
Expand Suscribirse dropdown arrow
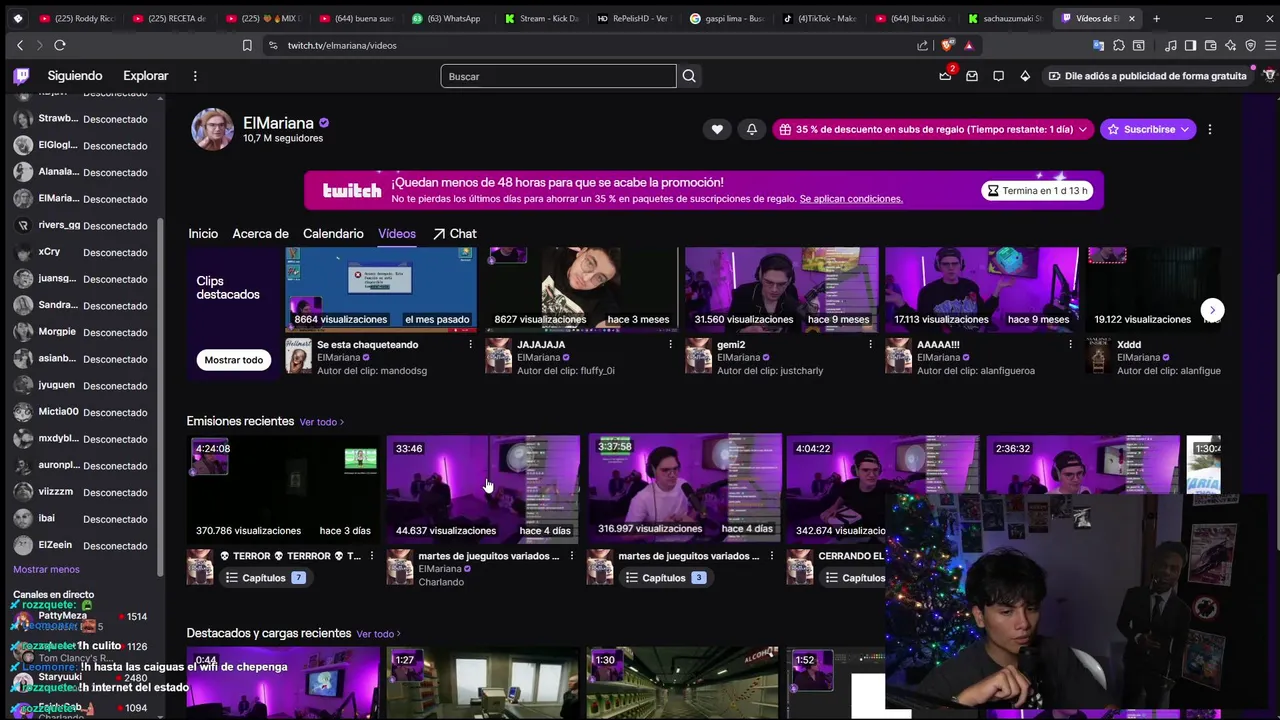coord(1185,129)
